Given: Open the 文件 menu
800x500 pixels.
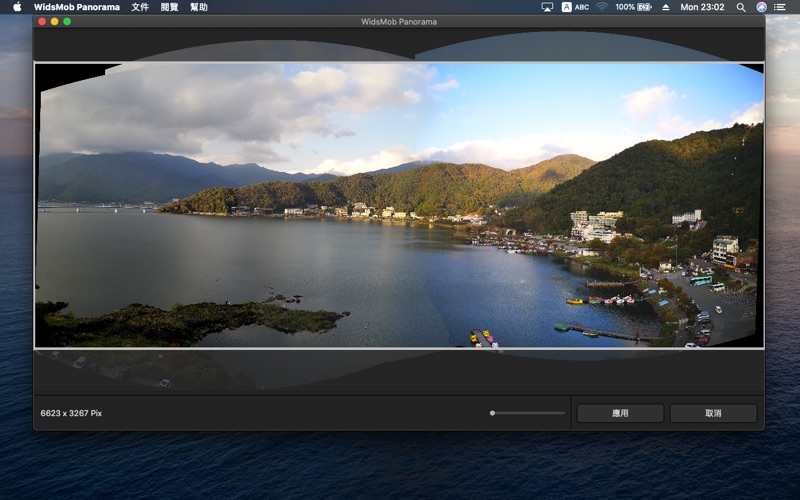Looking at the screenshot, I should click(140, 7).
